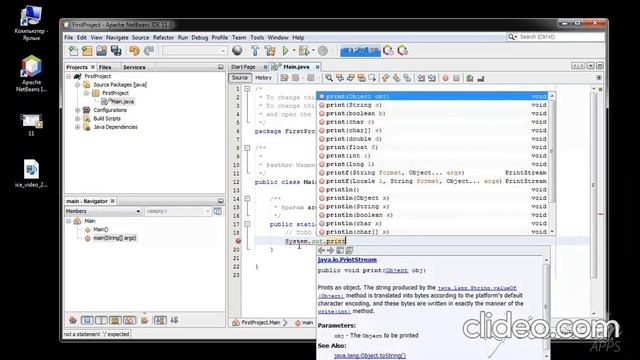Click the Build Project hammer icon

(255, 51)
